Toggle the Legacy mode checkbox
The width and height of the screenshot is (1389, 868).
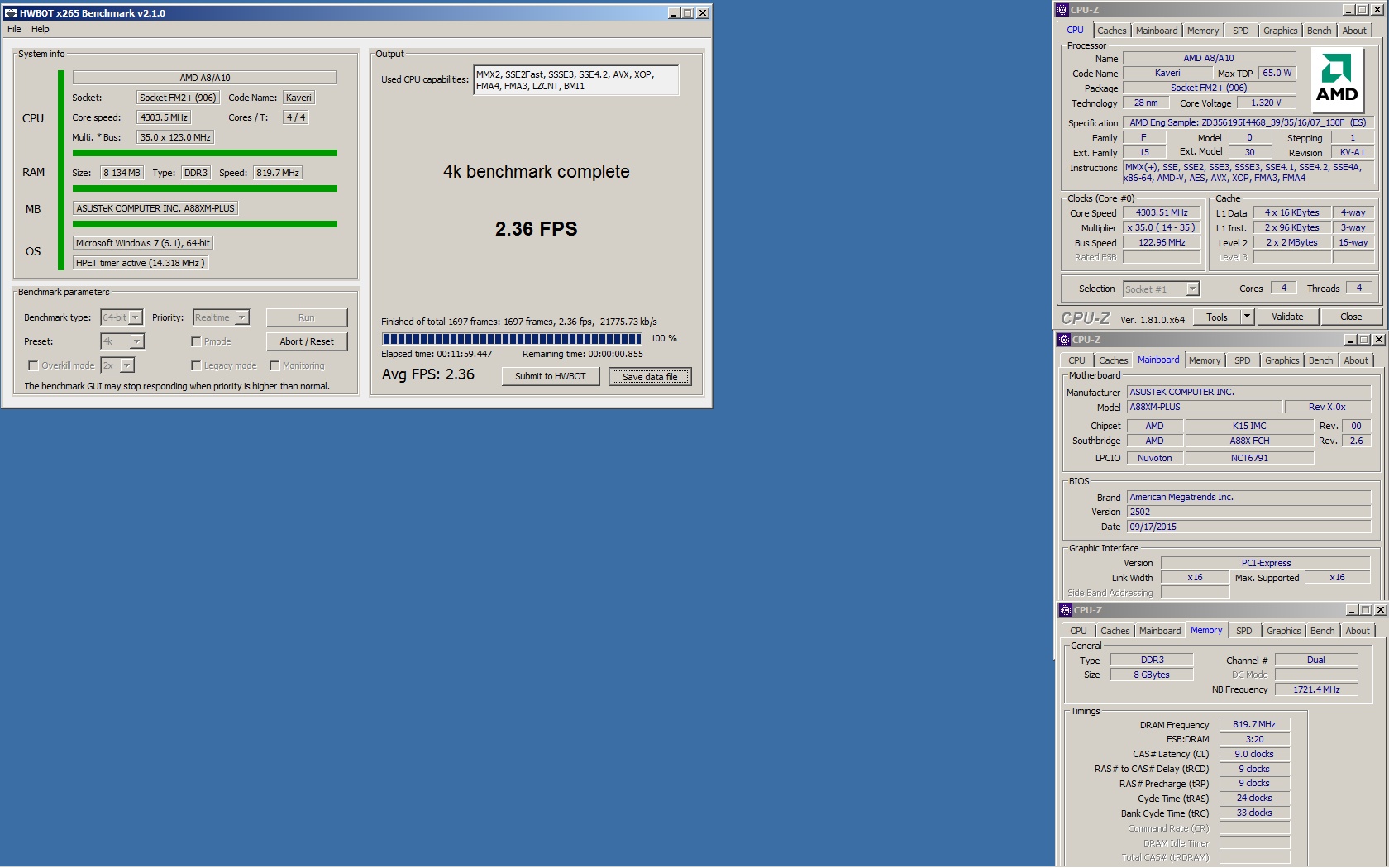(196, 365)
